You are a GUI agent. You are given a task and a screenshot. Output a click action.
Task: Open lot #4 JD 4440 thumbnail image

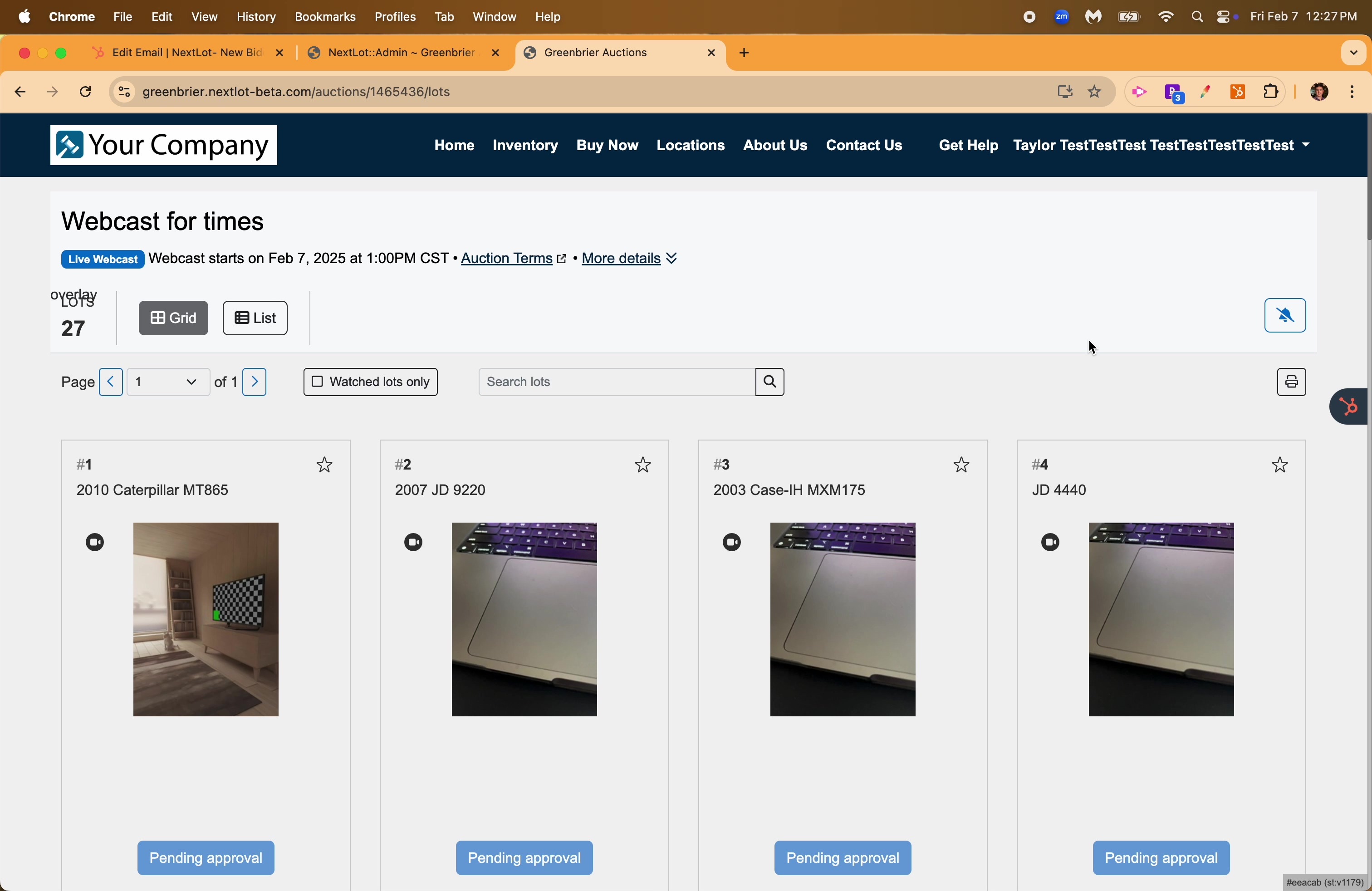tap(1161, 620)
